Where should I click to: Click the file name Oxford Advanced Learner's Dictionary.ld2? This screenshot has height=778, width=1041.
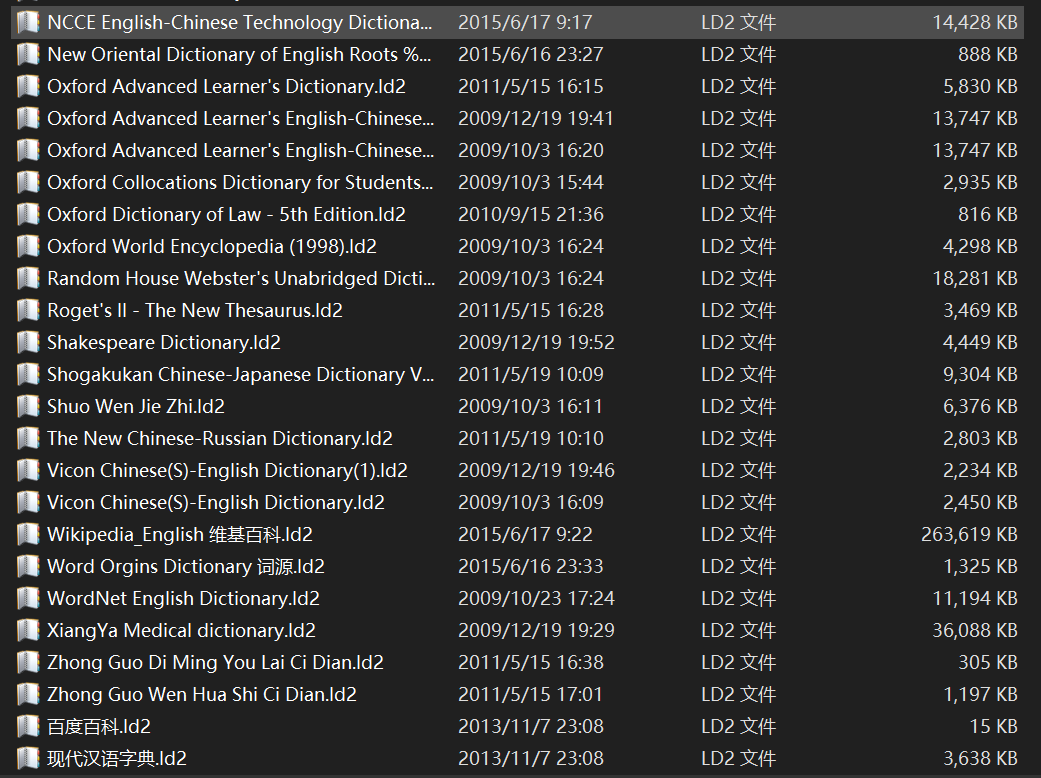click(x=226, y=86)
